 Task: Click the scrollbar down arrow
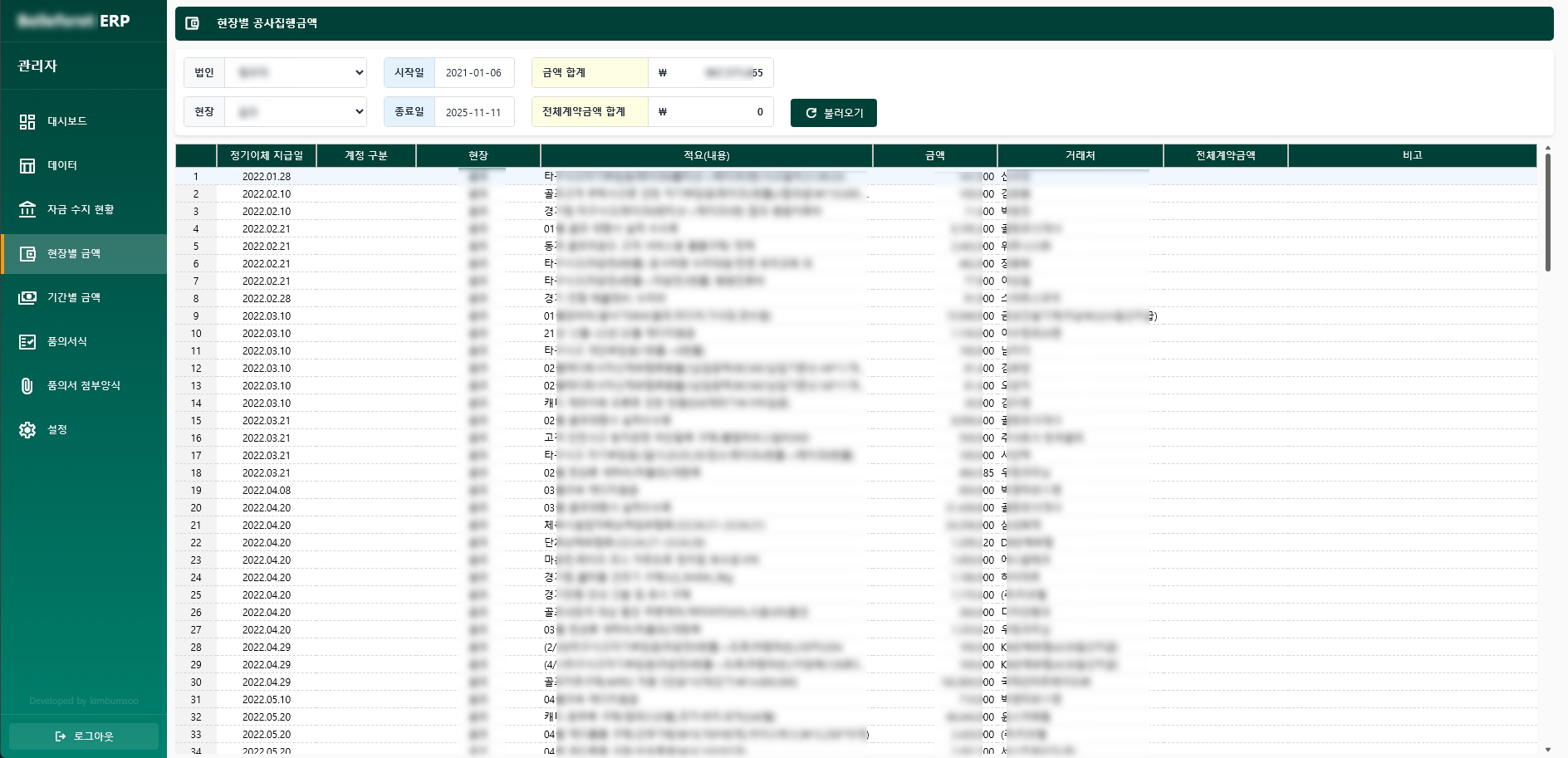point(1548,750)
